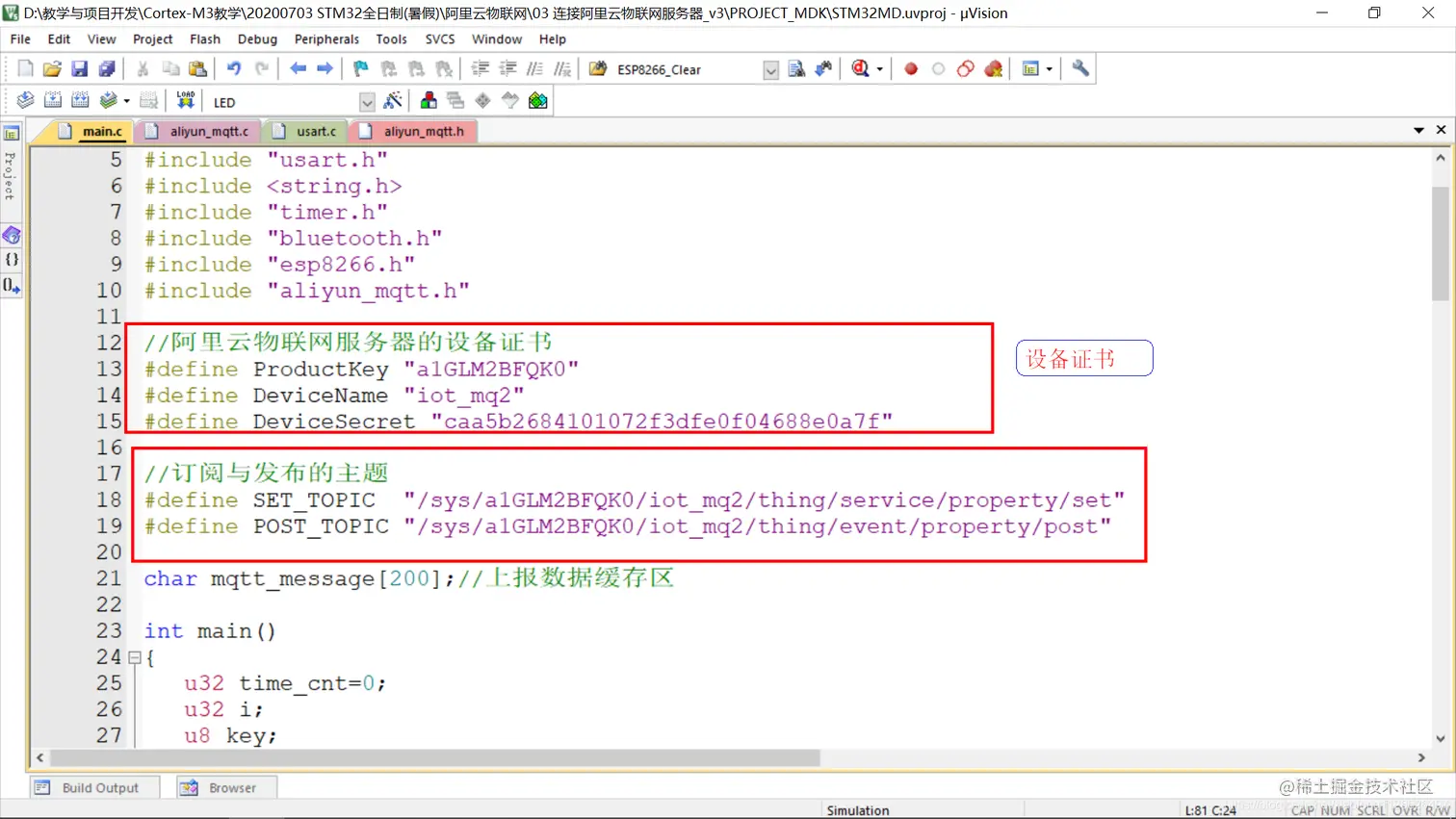This screenshot has width=1456, height=819.
Task: Paste from clipboard using toolbar icon
Action: (197, 68)
